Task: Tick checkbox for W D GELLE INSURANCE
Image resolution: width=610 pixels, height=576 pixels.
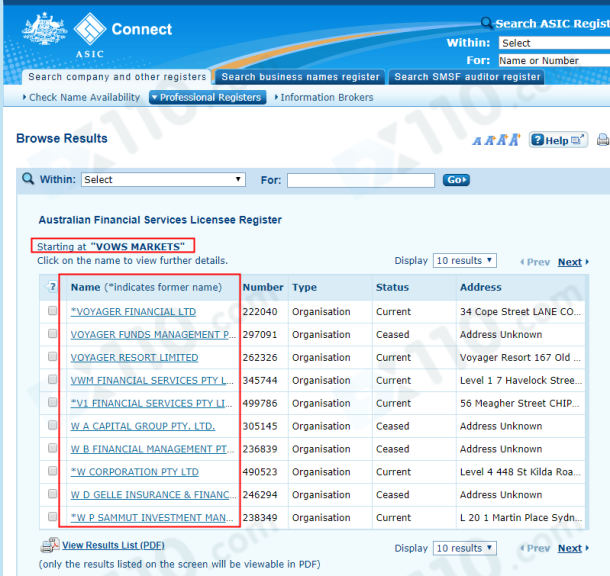Action: coord(52,494)
